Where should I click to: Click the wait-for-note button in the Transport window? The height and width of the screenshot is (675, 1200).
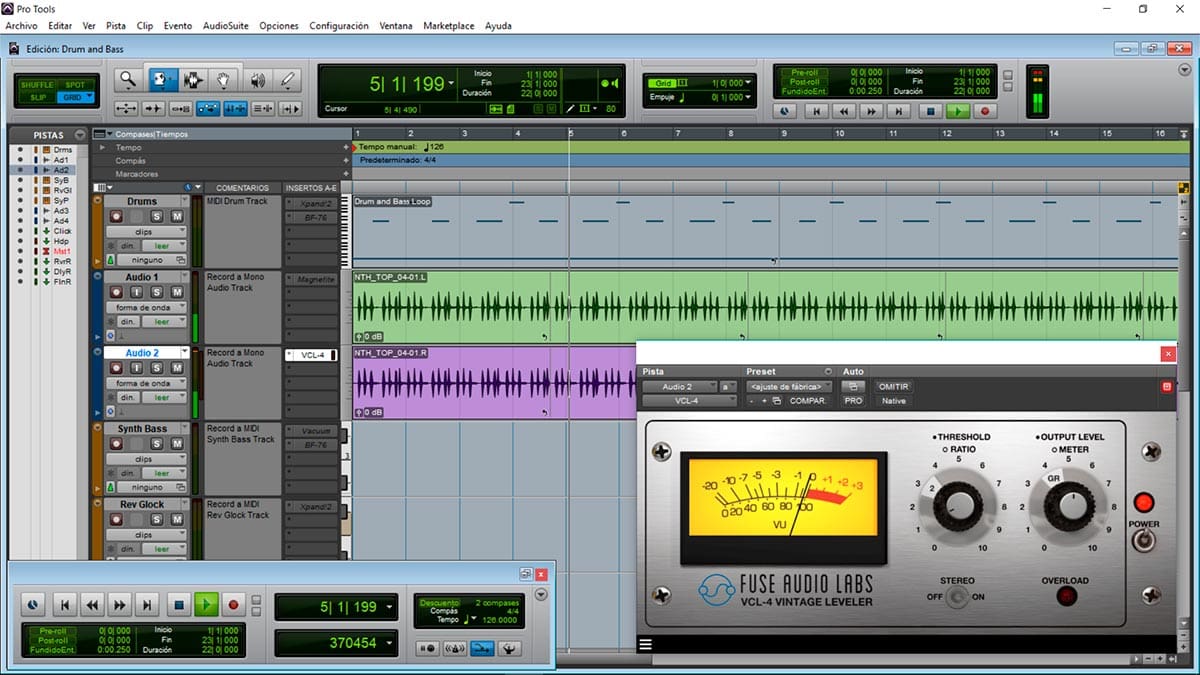429,648
